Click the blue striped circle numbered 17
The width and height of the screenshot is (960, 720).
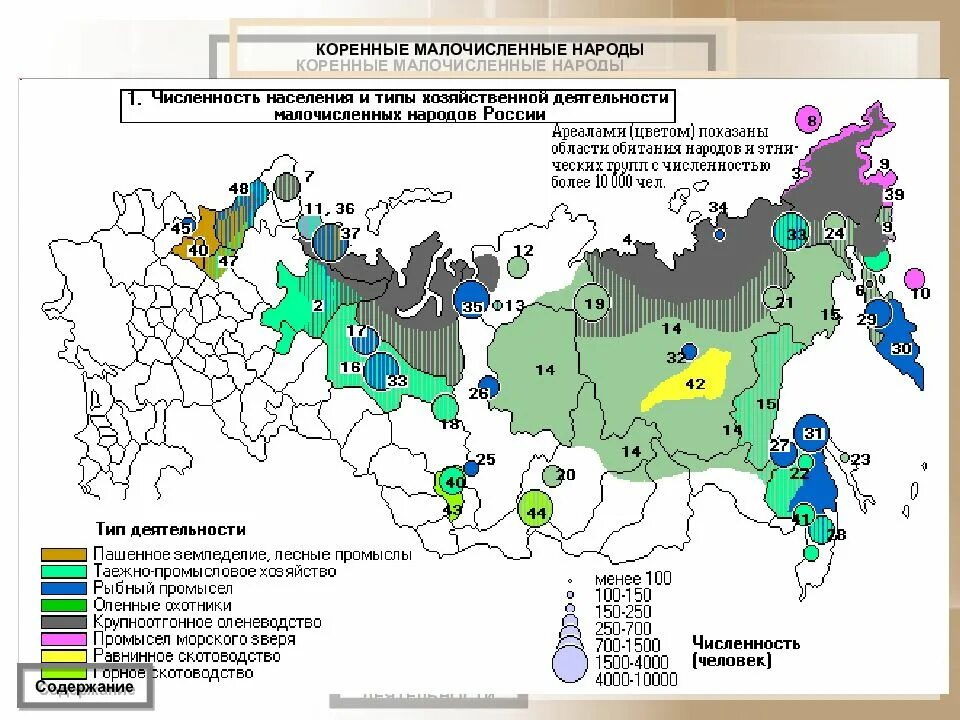point(364,340)
